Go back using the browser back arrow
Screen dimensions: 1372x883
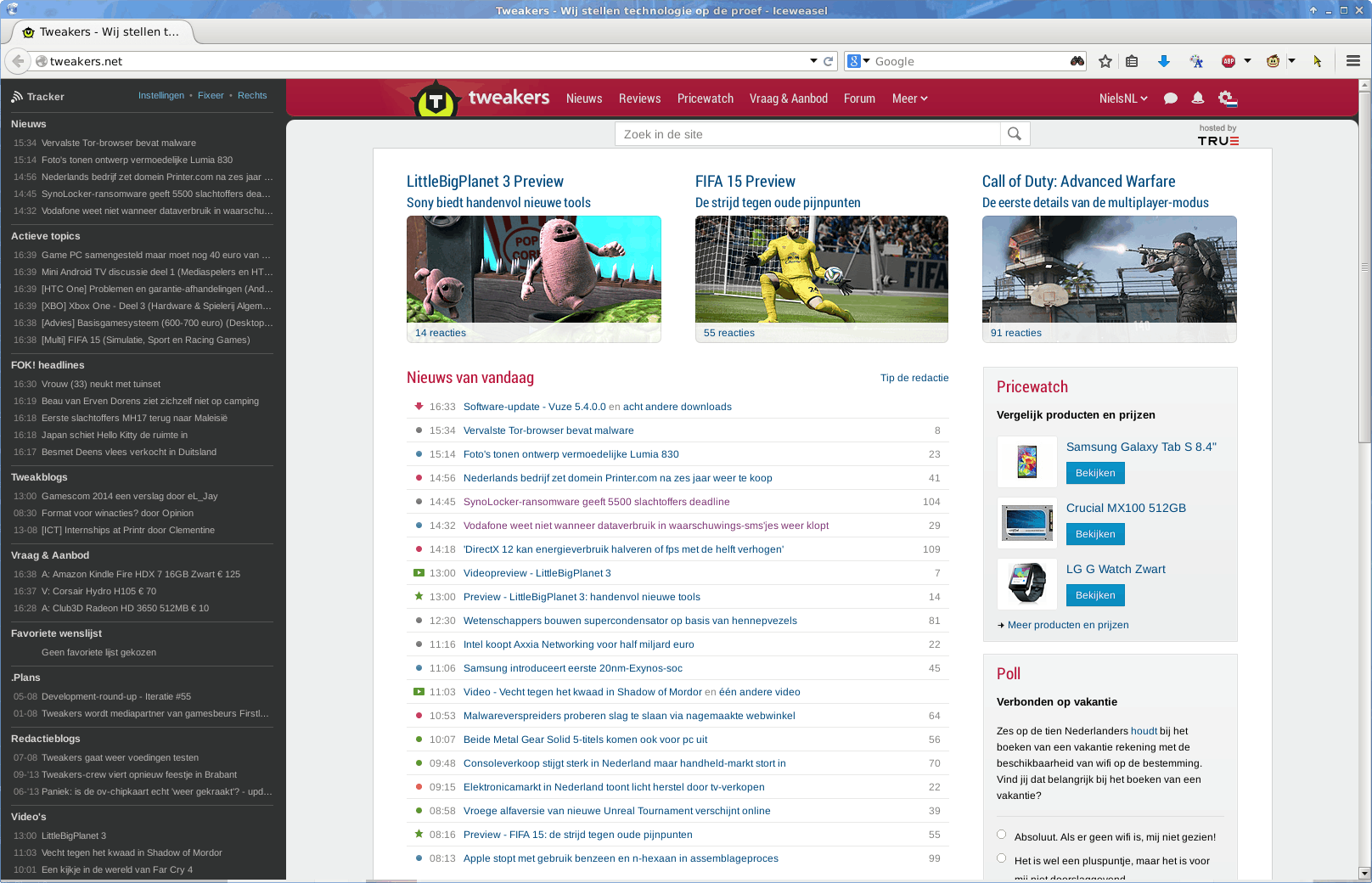pos(18,61)
